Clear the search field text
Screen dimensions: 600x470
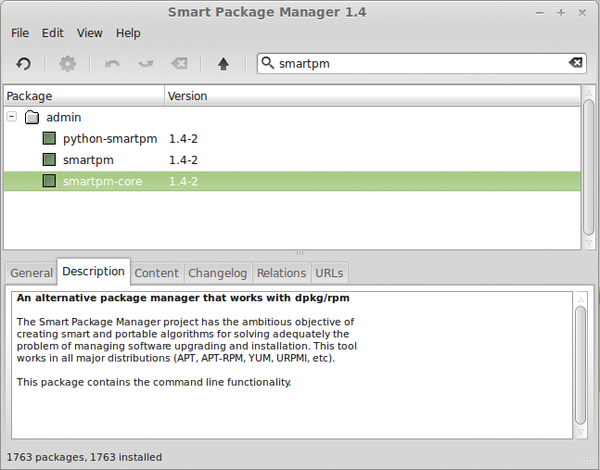tap(575, 63)
